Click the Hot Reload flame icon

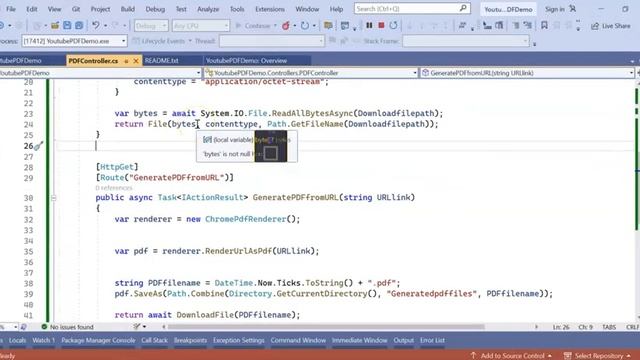[x=286, y=26]
